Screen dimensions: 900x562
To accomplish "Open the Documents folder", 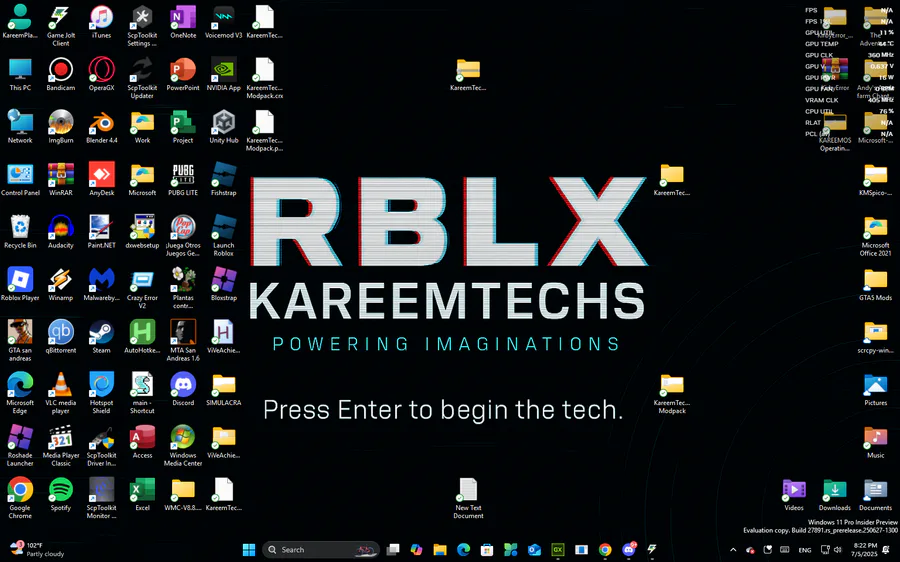I will point(875,494).
